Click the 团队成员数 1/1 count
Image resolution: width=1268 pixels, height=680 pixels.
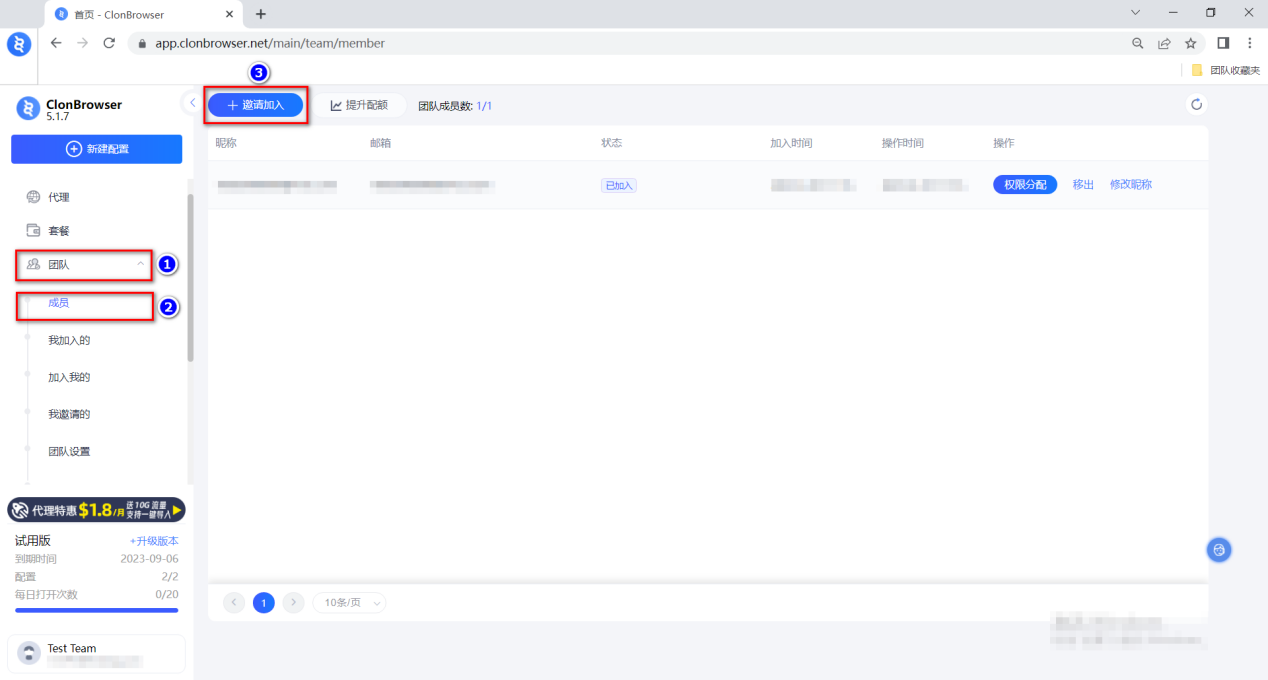pyautogui.click(x=455, y=105)
